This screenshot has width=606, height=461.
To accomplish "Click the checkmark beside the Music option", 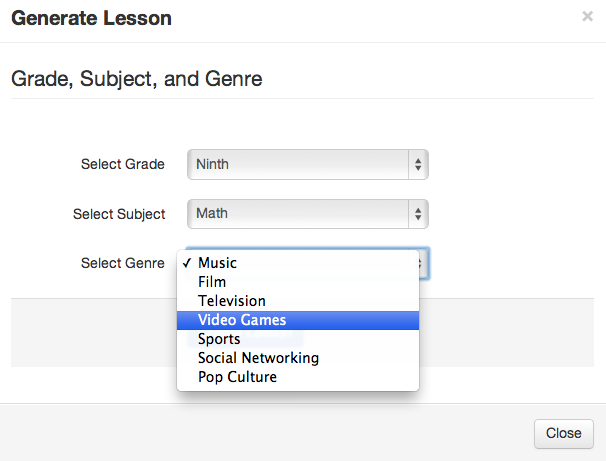I will tap(187, 263).
